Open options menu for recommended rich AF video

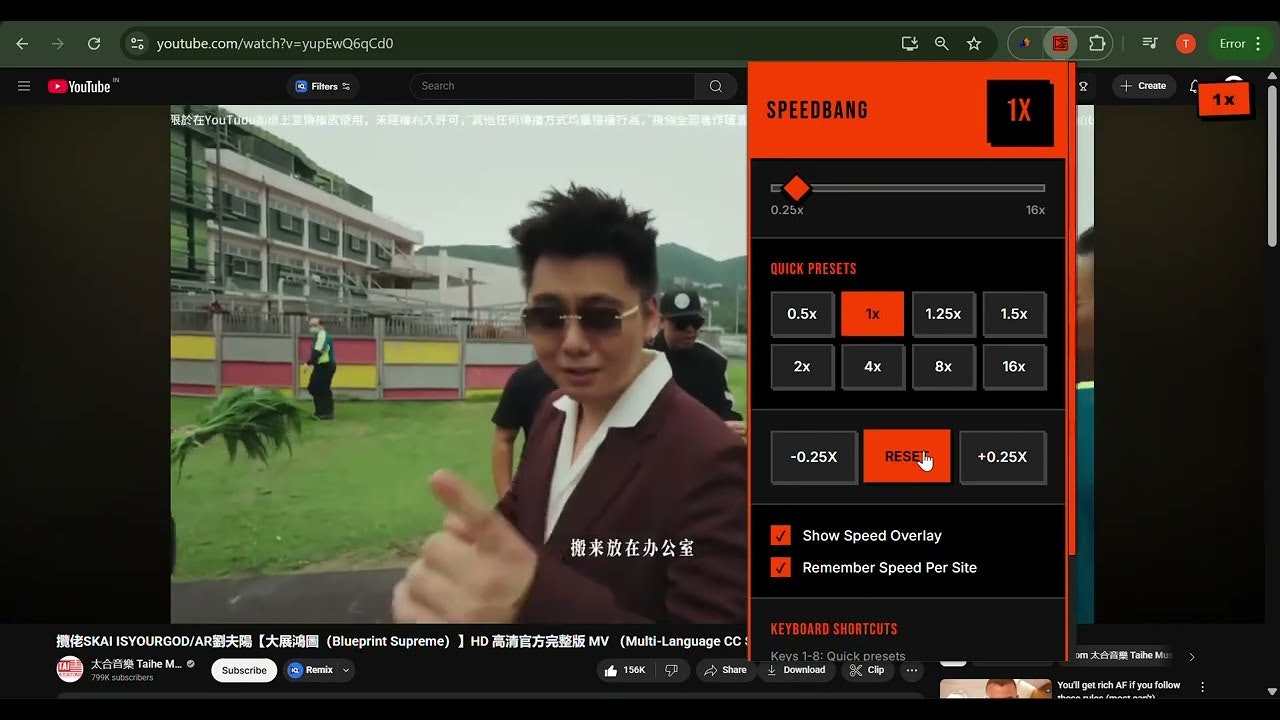coord(1203,687)
